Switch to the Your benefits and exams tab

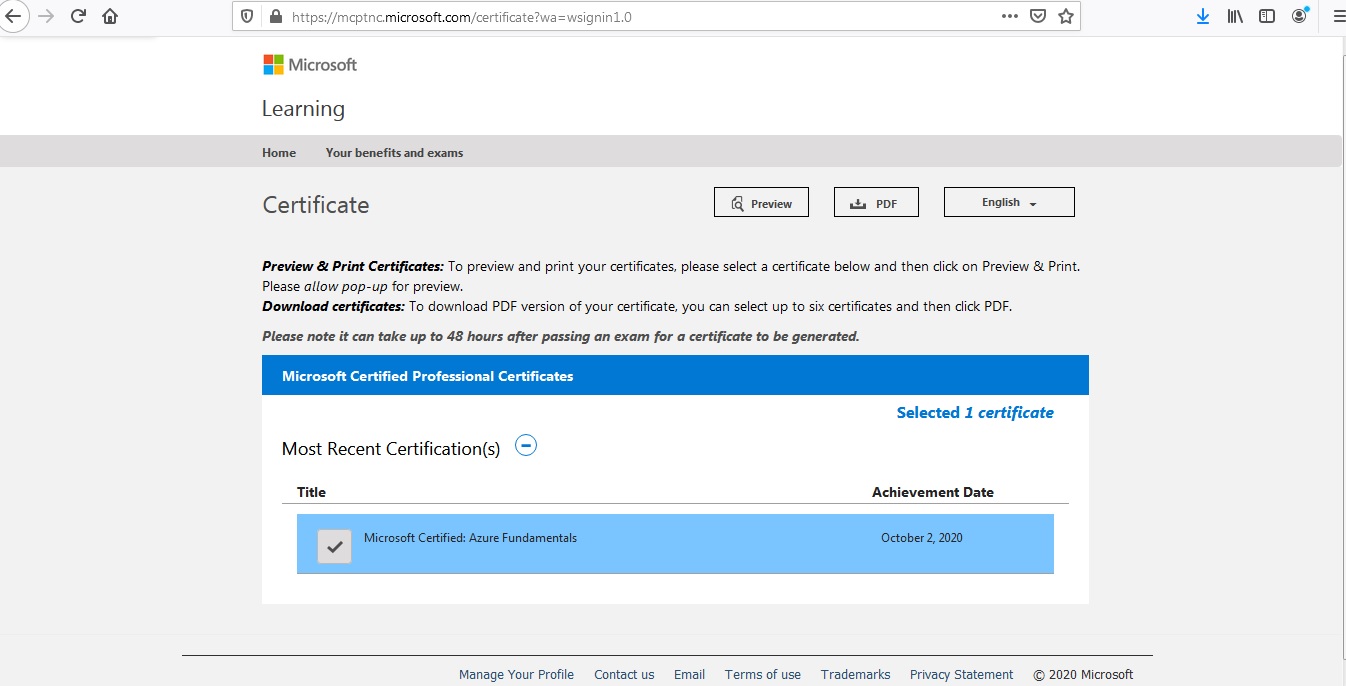(x=394, y=152)
